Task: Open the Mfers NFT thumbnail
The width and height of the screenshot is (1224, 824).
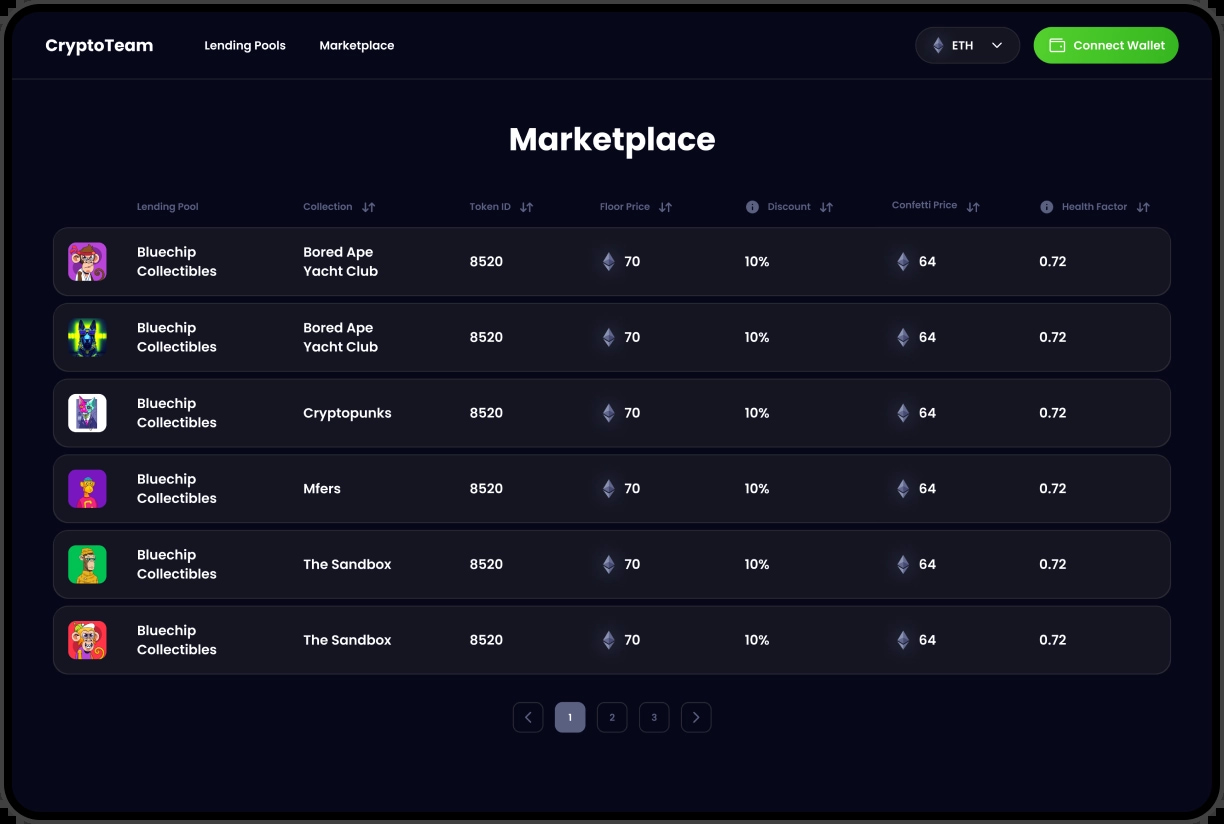Action: [x=87, y=489]
